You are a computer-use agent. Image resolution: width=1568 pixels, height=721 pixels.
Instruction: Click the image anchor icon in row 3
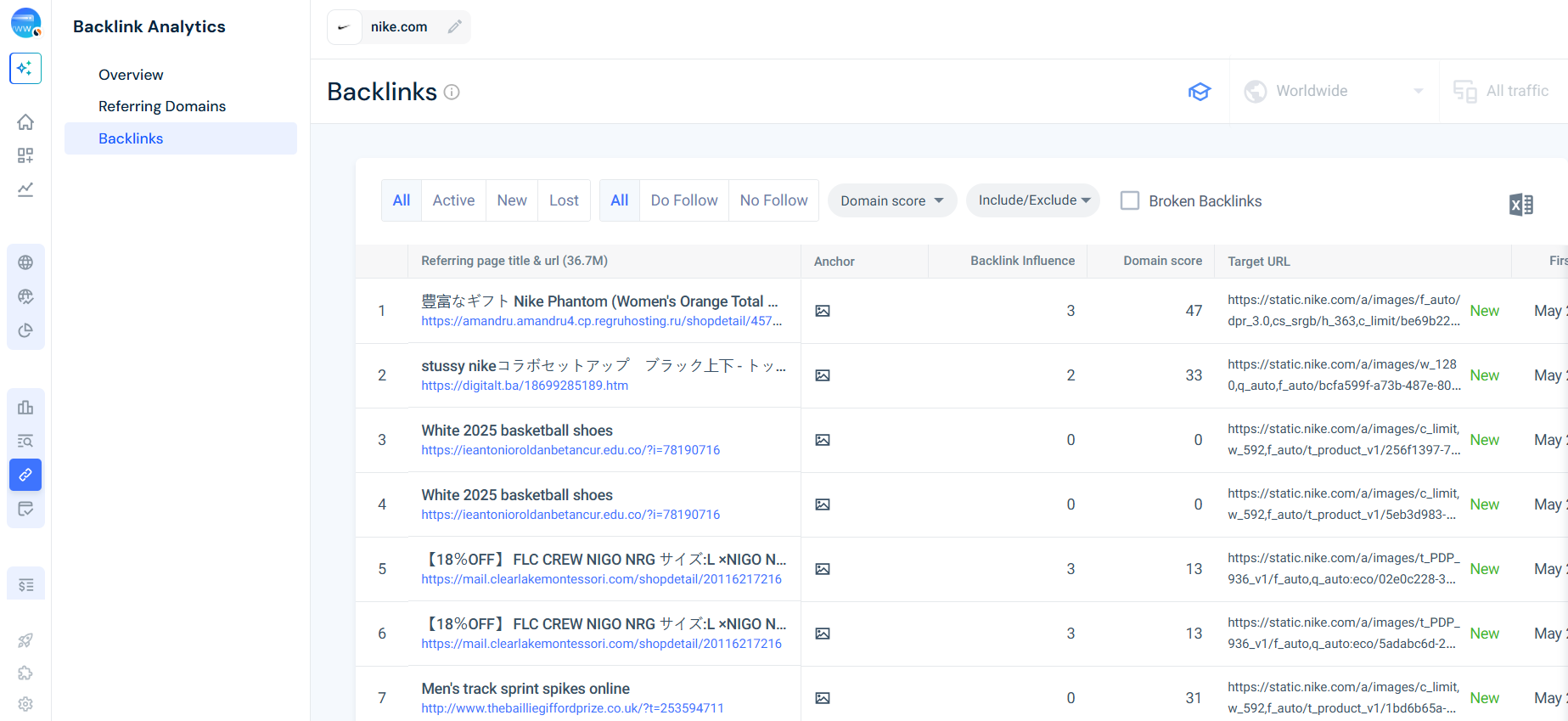tap(823, 440)
